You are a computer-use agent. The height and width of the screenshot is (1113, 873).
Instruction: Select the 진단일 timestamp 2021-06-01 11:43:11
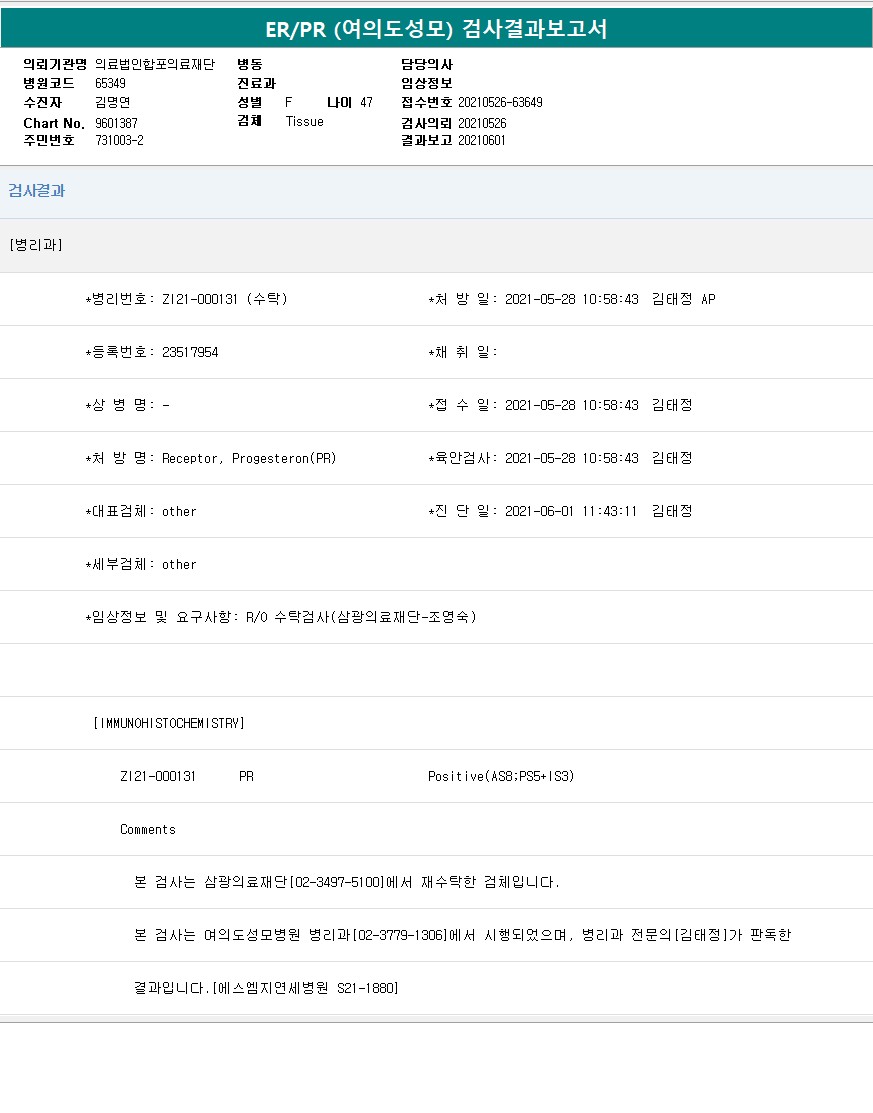coord(571,511)
